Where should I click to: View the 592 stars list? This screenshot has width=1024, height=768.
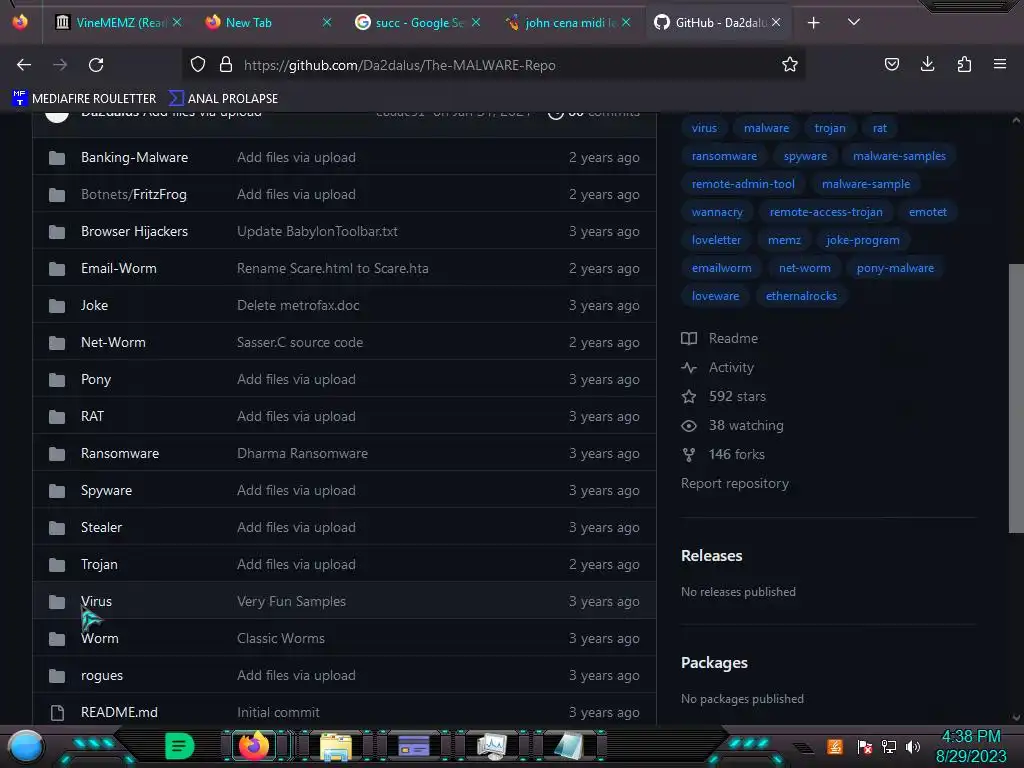click(x=724, y=396)
